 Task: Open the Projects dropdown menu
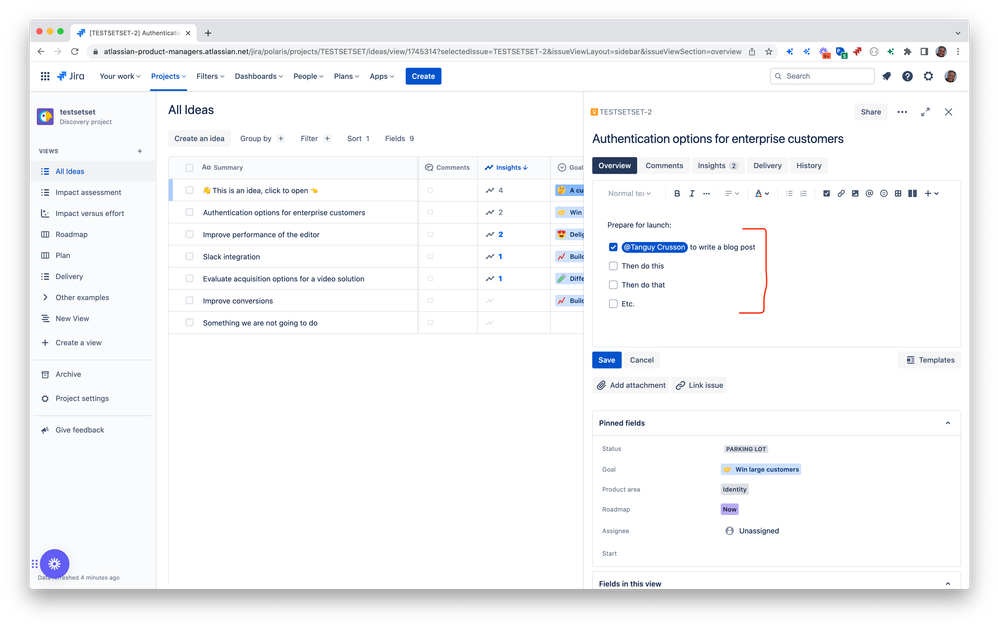click(168, 76)
